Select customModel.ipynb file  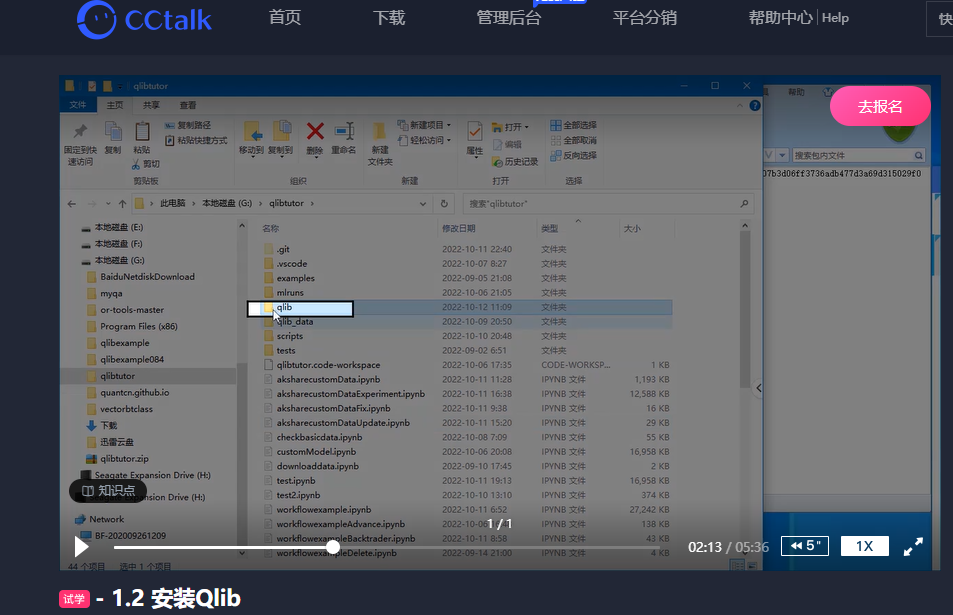(x=316, y=452)
